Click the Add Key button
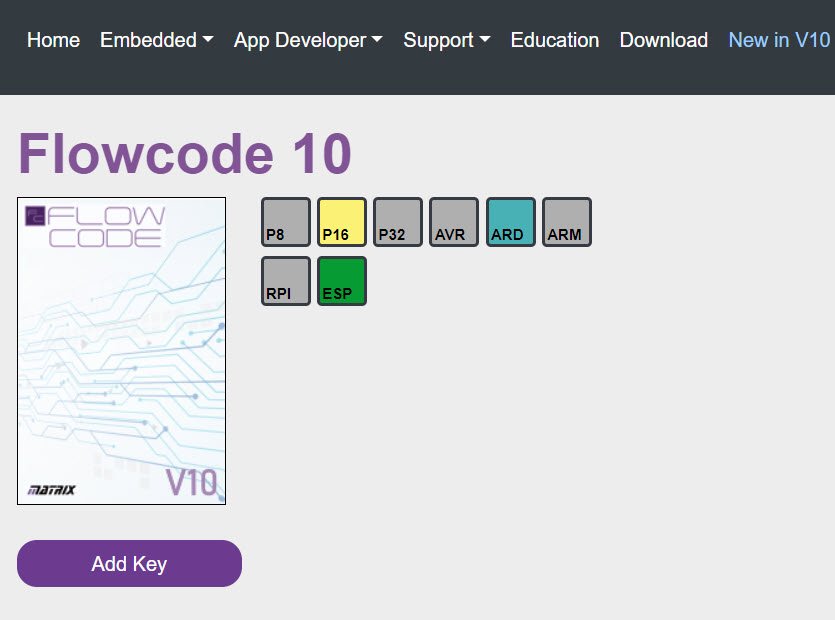 click(x=129, y=564)
